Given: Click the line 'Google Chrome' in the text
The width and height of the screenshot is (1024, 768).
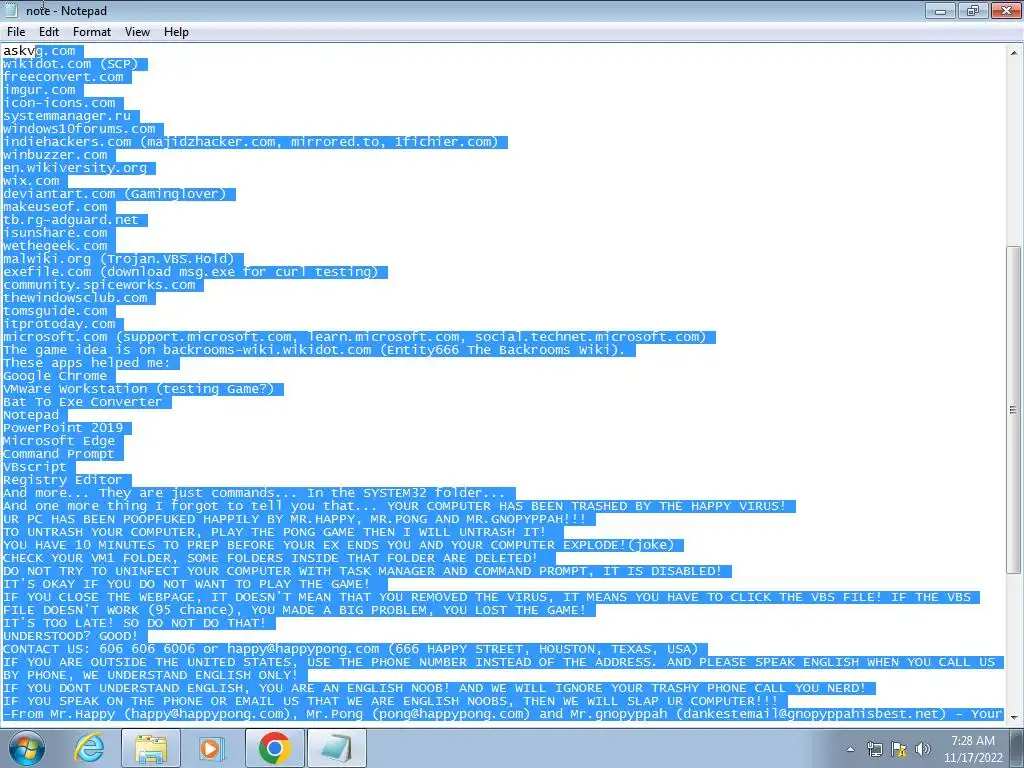Looking at the screenshot, I should tap(55, 376).
